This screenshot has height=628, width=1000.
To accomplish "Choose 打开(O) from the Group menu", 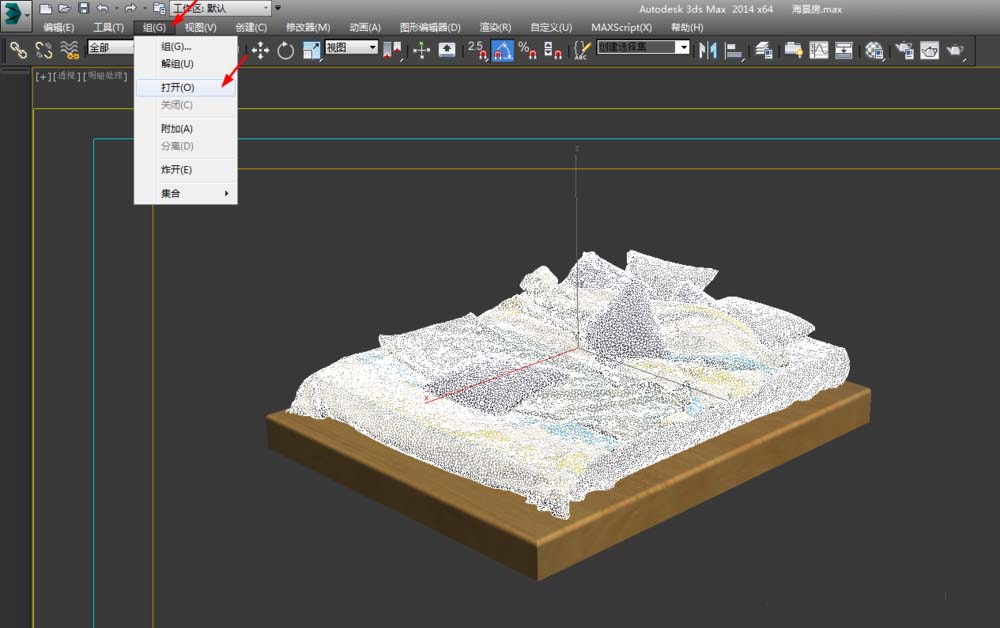I will 178,87.
